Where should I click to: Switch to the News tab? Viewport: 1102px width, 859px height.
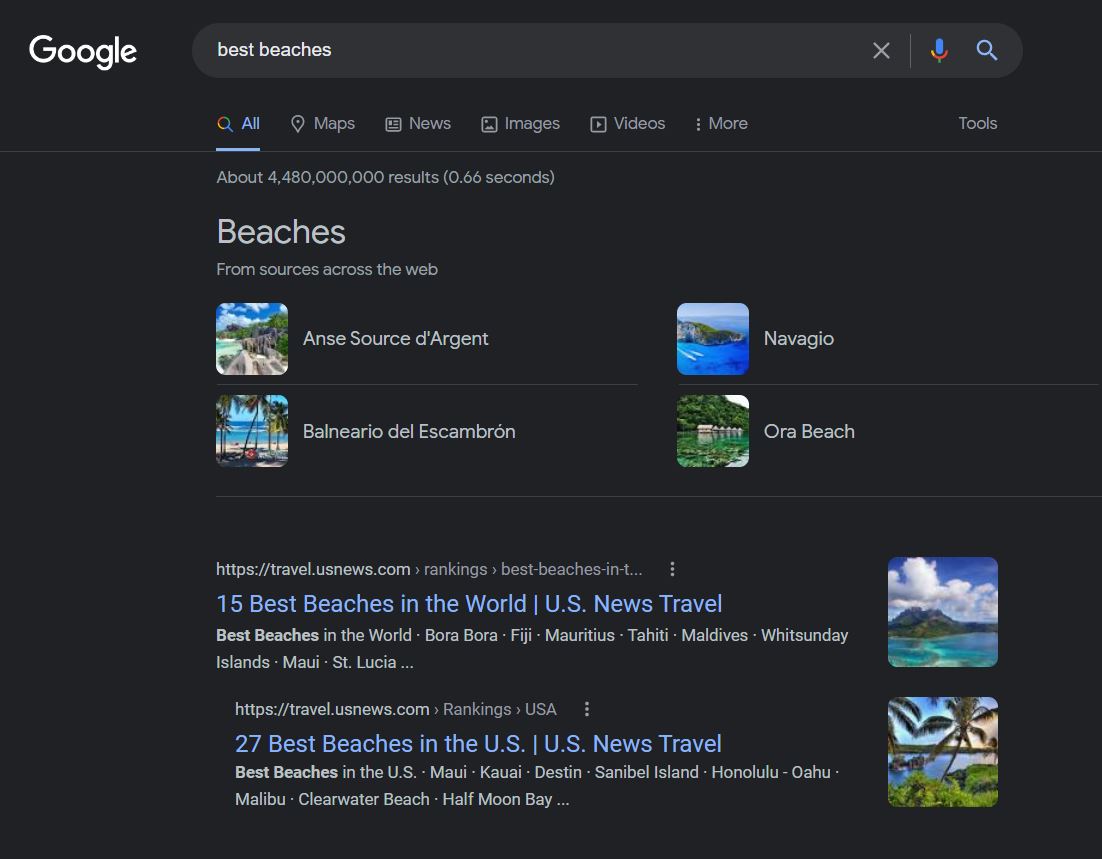coord(418,124)
